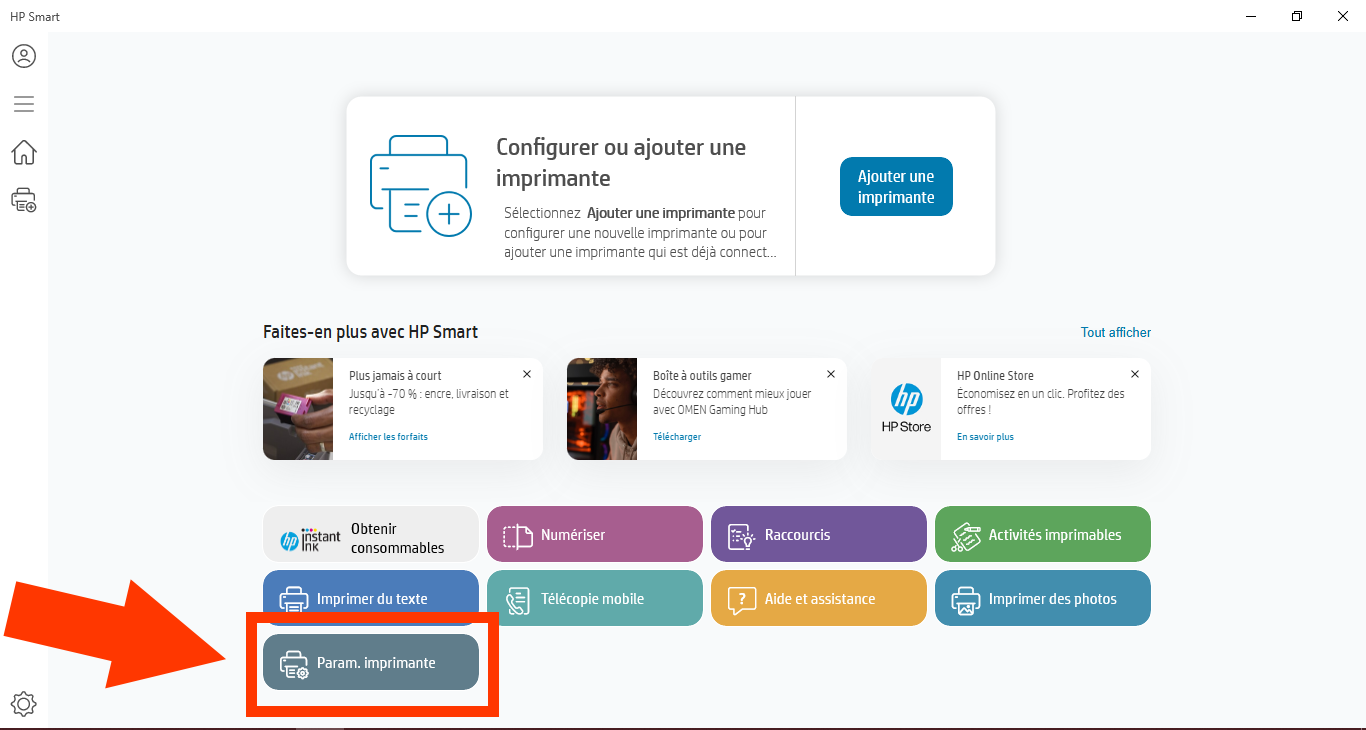This screenshot has height=730, width=1366.
Task: Open the En savoir plus link
Action: 985,437
